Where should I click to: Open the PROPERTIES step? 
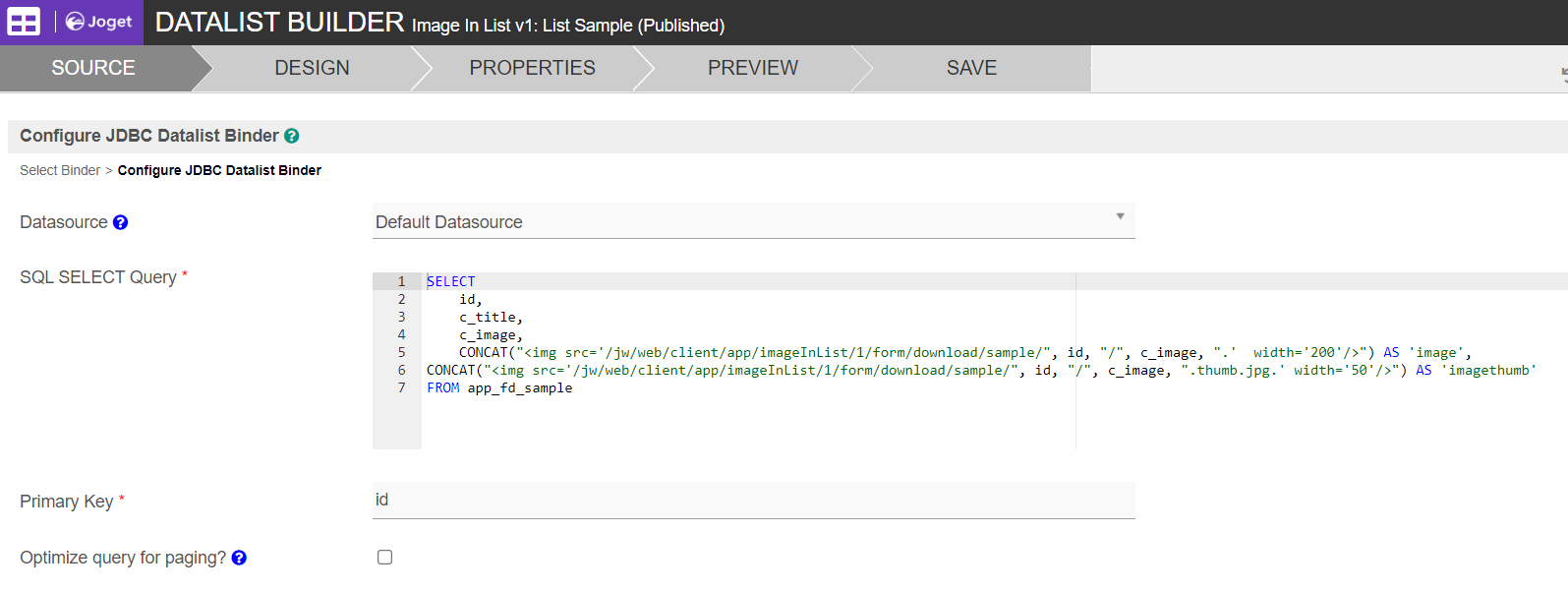tap(532, 68)
